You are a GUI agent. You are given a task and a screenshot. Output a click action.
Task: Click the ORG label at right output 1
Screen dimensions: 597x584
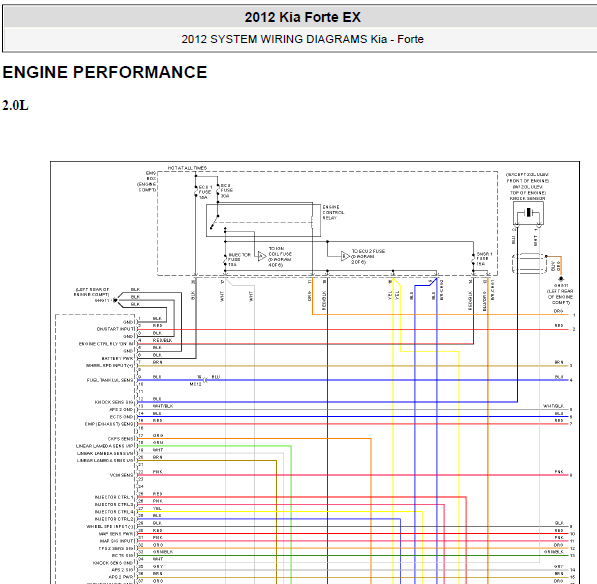558,311
